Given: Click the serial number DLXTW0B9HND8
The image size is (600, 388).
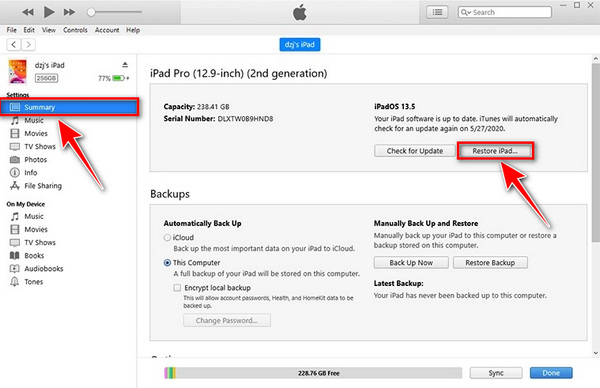Looking at the screenshot, I should point(245,119).
